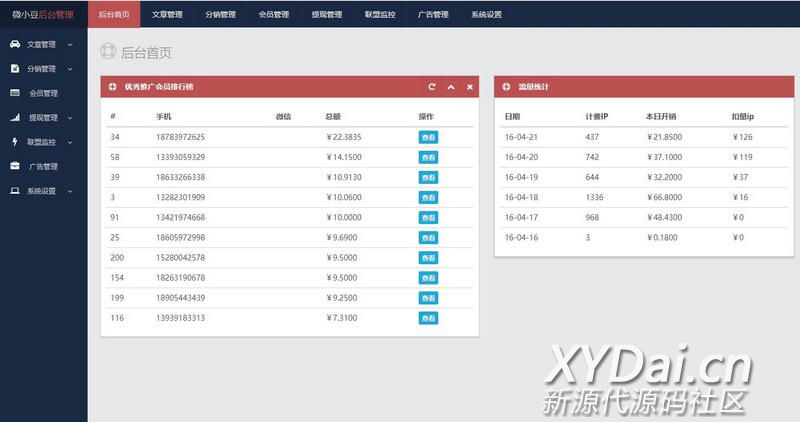800x422 pixels.
Task: Expand the sidebar 文章管理 chevron
Action: coord(70,44)
